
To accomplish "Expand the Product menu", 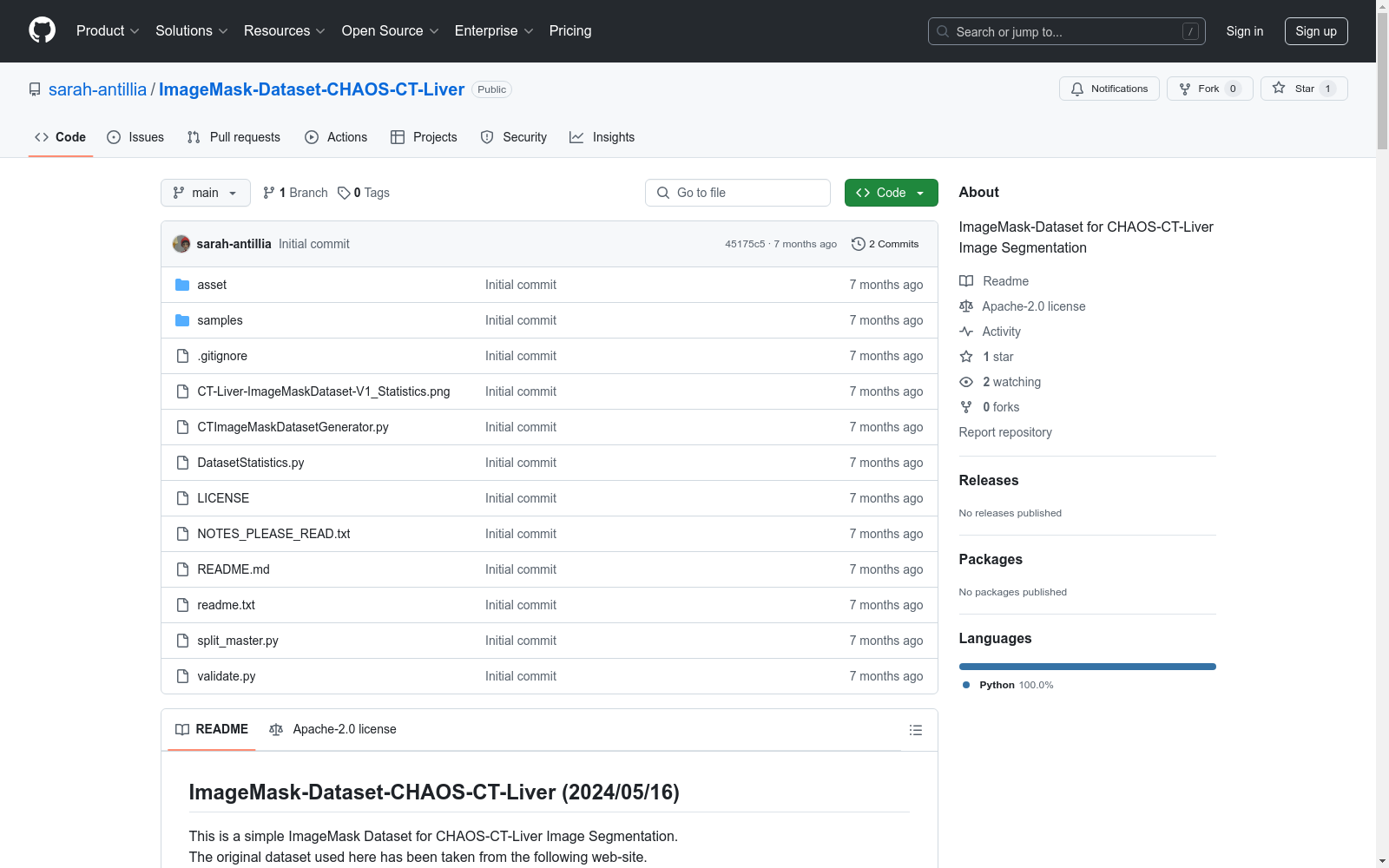I will (108, 30).
